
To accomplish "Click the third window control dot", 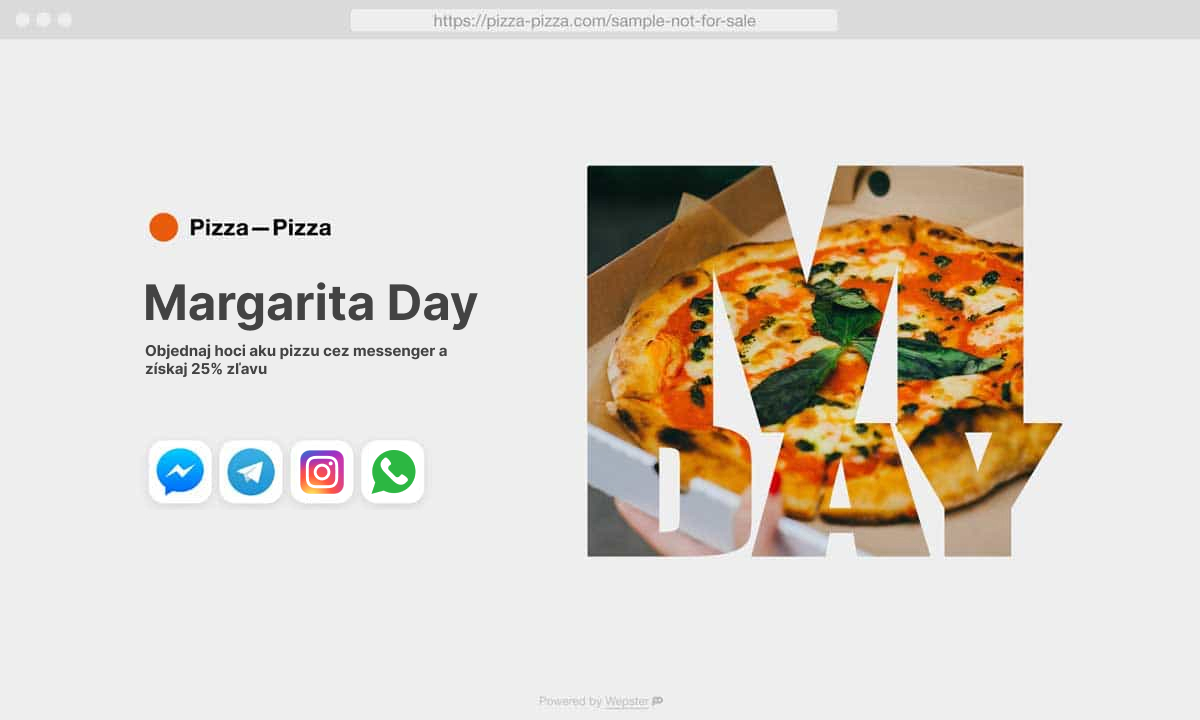I will (64, 20).
